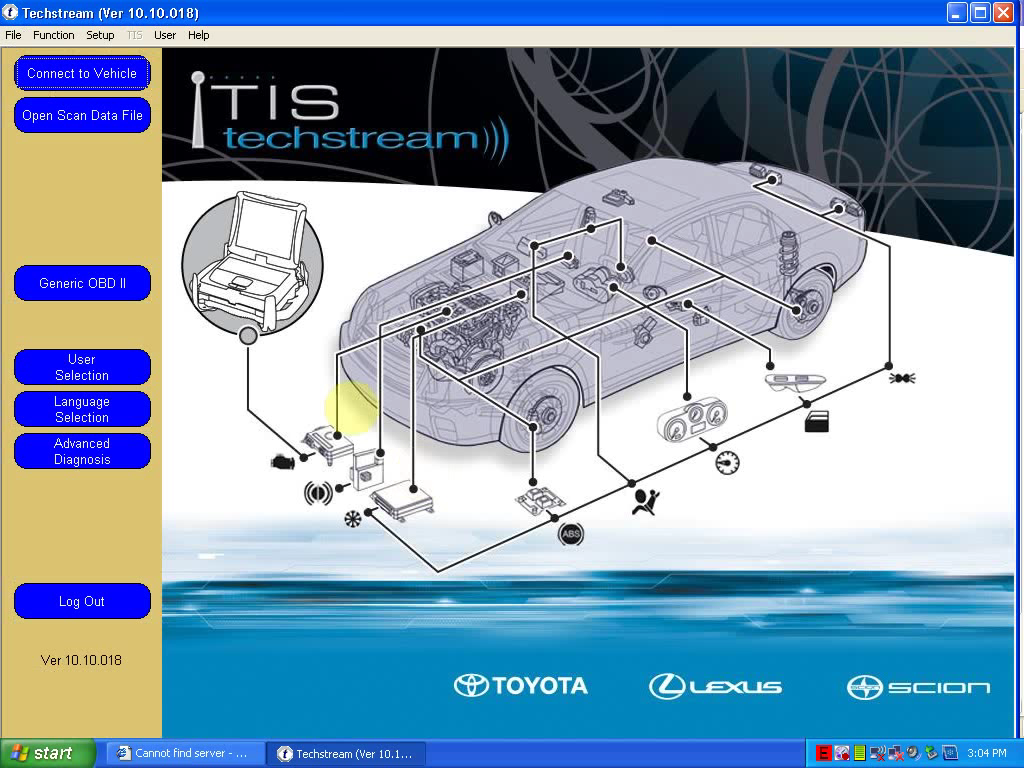Open a scan data file
The image size is (1024, 768).
click(x=82, y=116)
